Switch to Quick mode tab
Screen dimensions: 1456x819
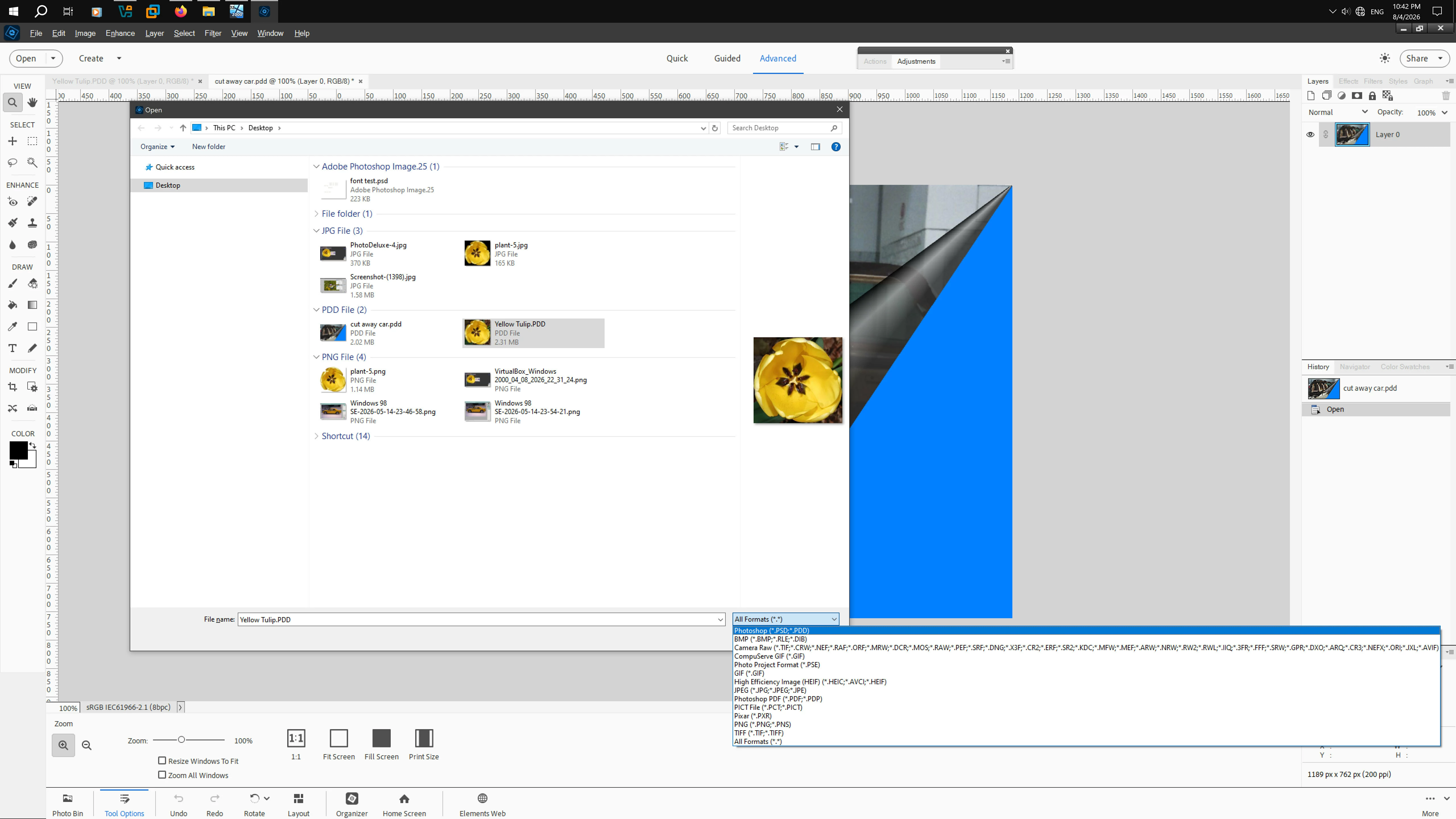click(677, 58)
